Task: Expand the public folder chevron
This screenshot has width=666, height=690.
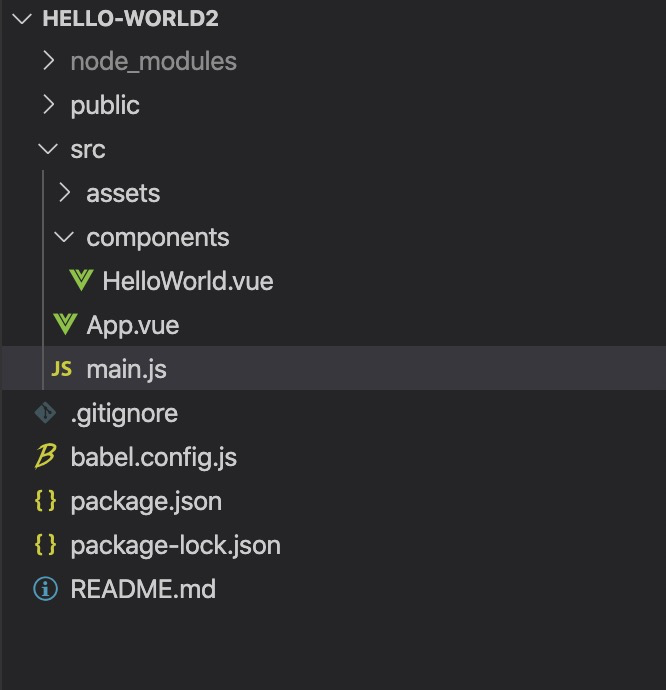Action: click(48, 105)
